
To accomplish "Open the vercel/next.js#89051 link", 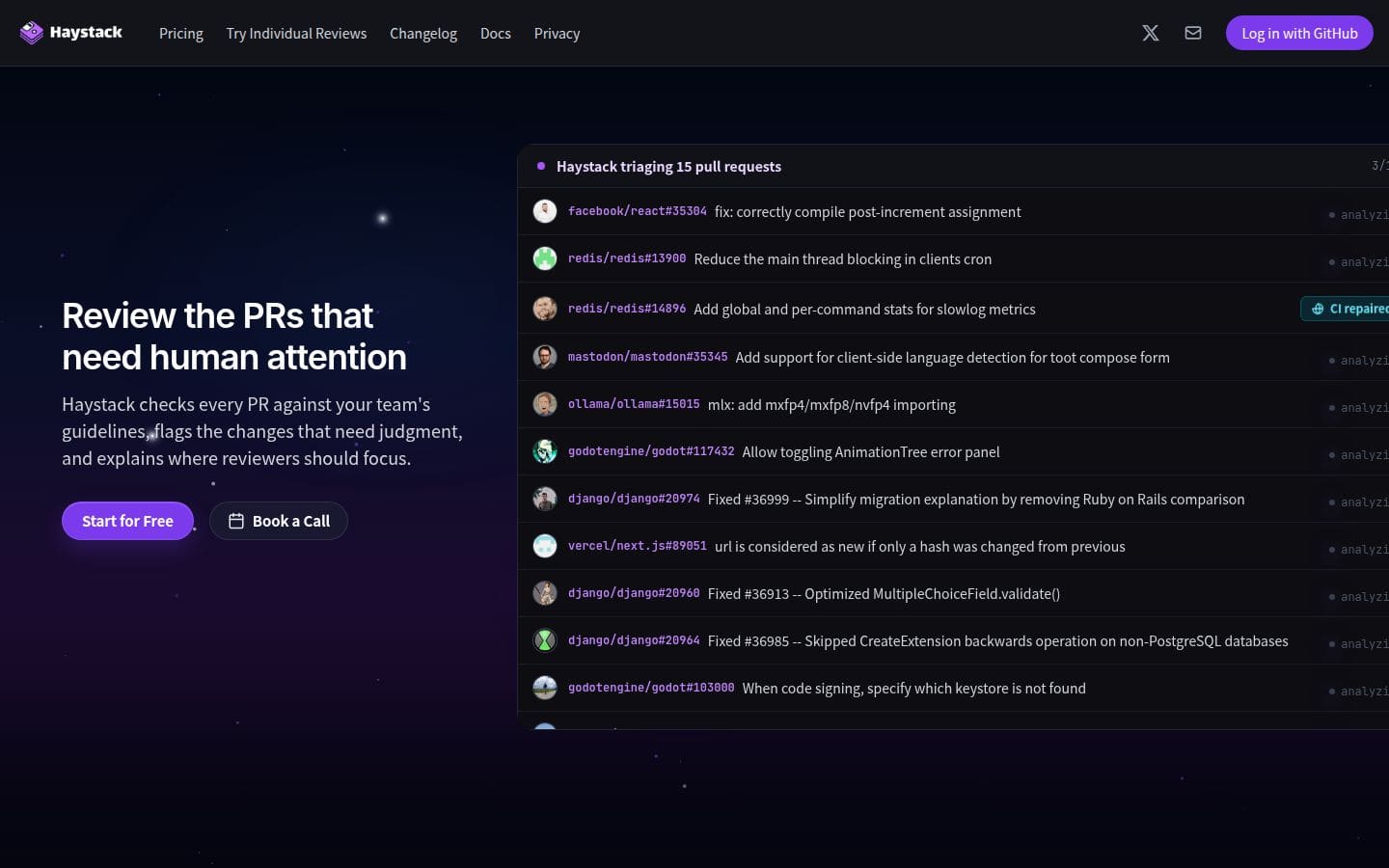I will 638,546.
